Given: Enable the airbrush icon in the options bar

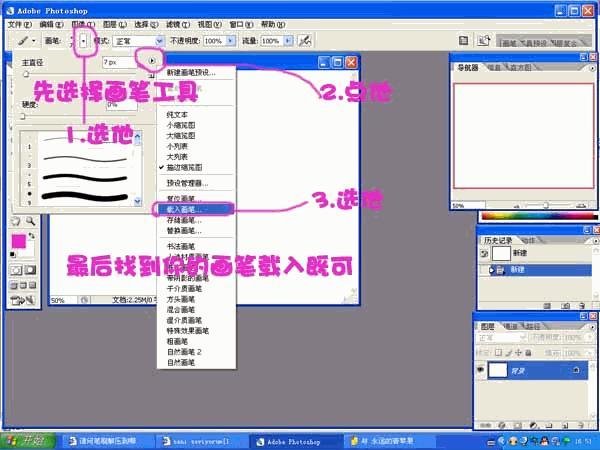Looking at the screenshot, I should pos(305,41).
